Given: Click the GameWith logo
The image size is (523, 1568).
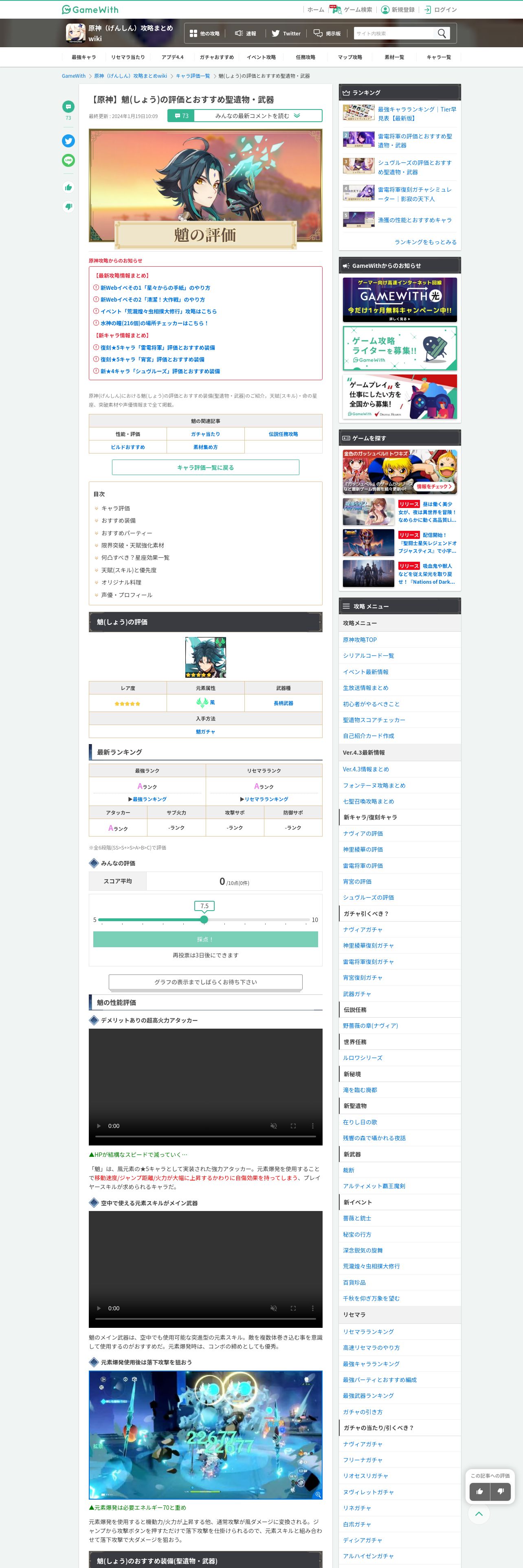Looking at the screenshot, I should pyautogui.click(x=90, y=9).
